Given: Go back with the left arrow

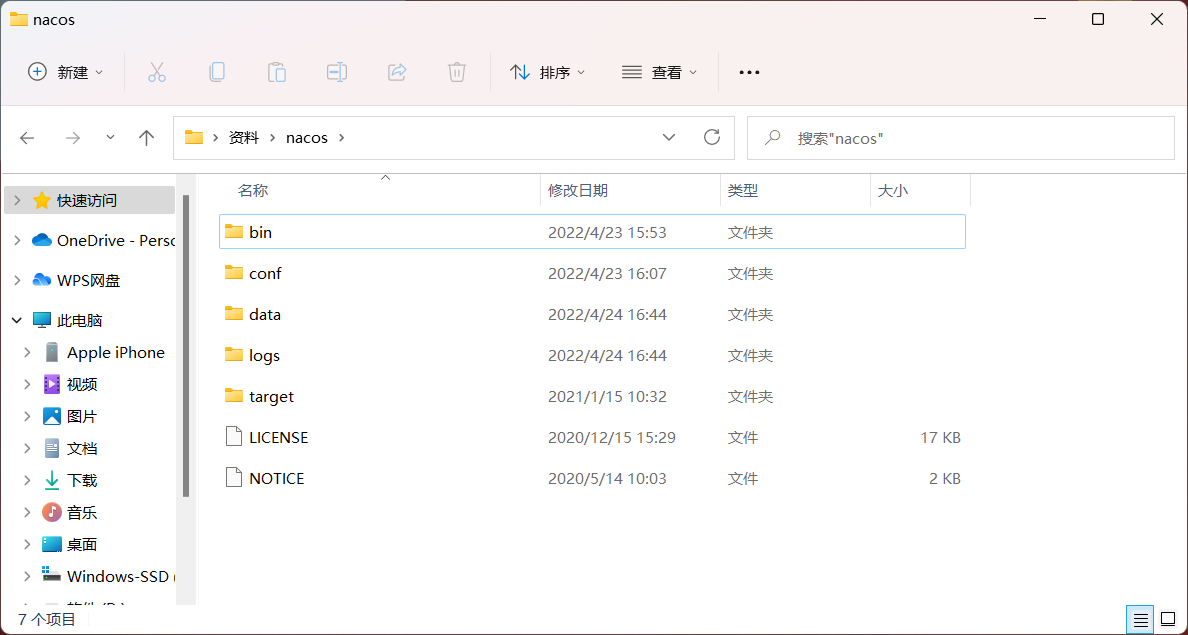Looking at the screenshot, I should coord(27,138).
